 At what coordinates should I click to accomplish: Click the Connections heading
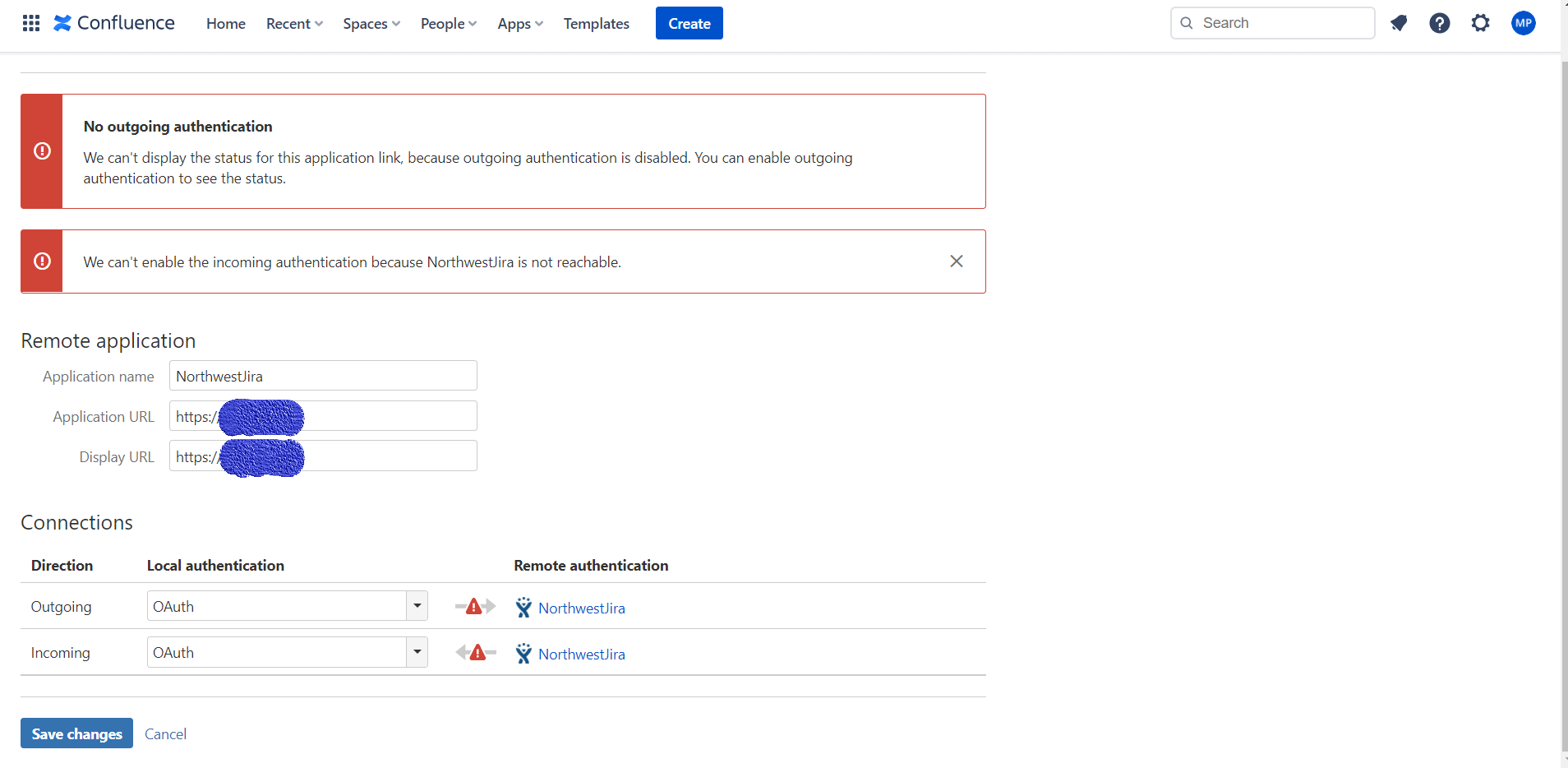[76, 522]
